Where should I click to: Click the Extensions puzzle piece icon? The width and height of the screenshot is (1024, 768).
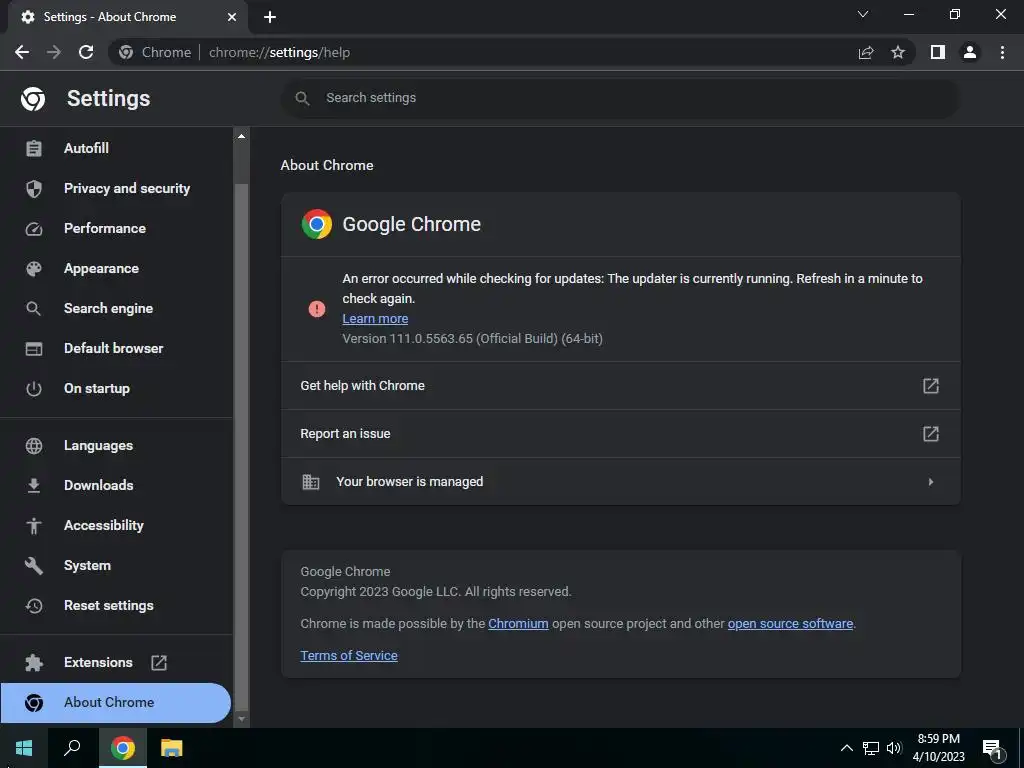pyautogui.click(x=33, y=663)
